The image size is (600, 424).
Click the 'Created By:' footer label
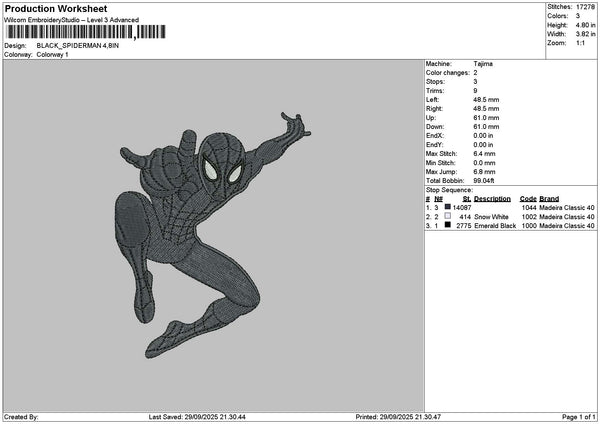tap(21, 417)
